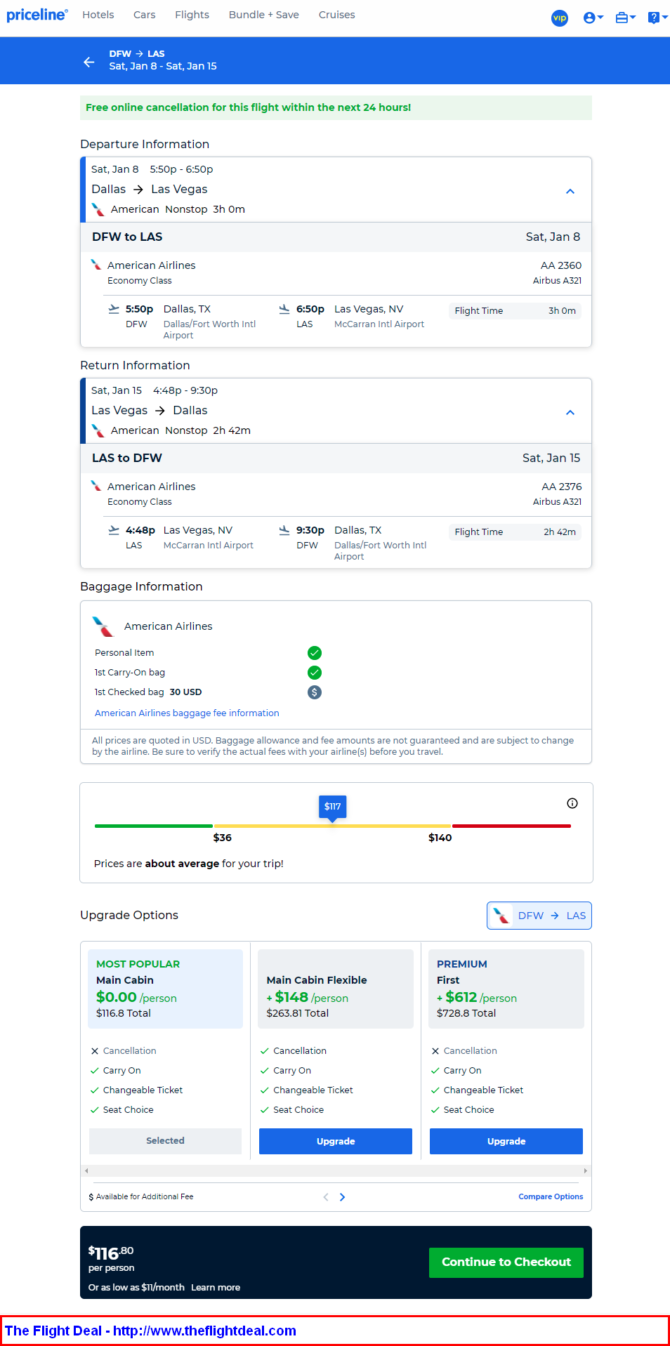670x1346 pixels.
Task: Collapse the return flight details
Action: tap(570, 412)
